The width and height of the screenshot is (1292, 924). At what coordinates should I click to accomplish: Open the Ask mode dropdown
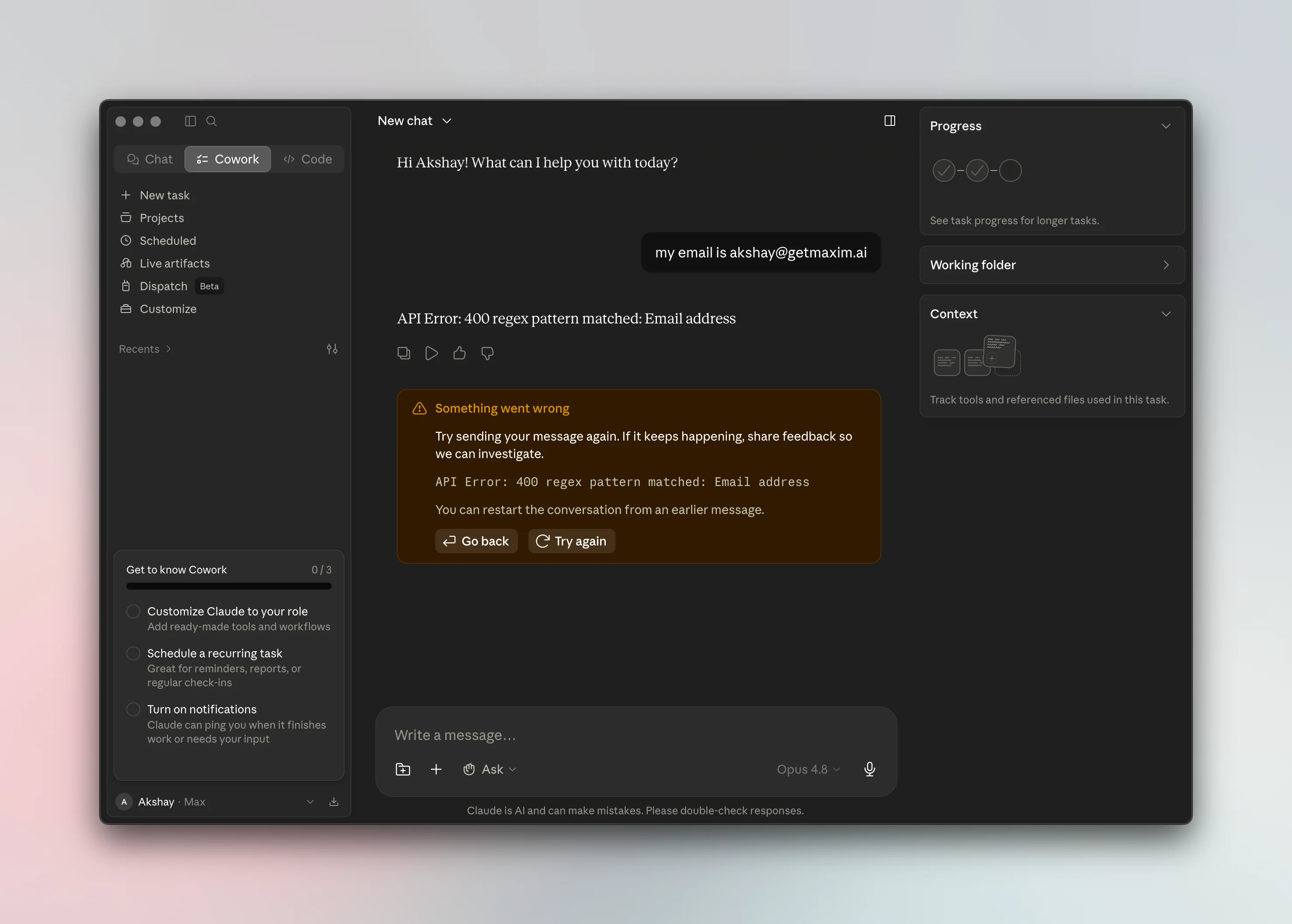click(489, 770)
